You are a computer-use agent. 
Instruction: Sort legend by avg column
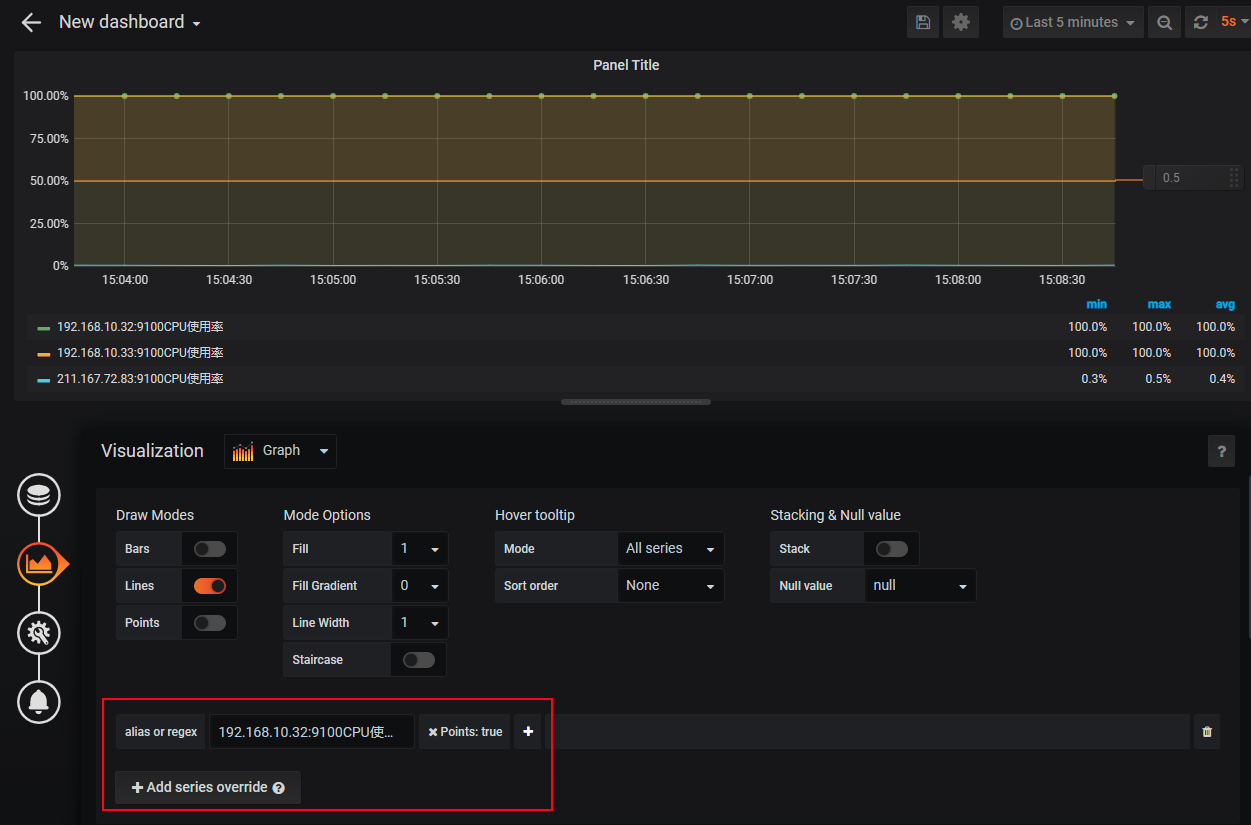(1225, 304)
